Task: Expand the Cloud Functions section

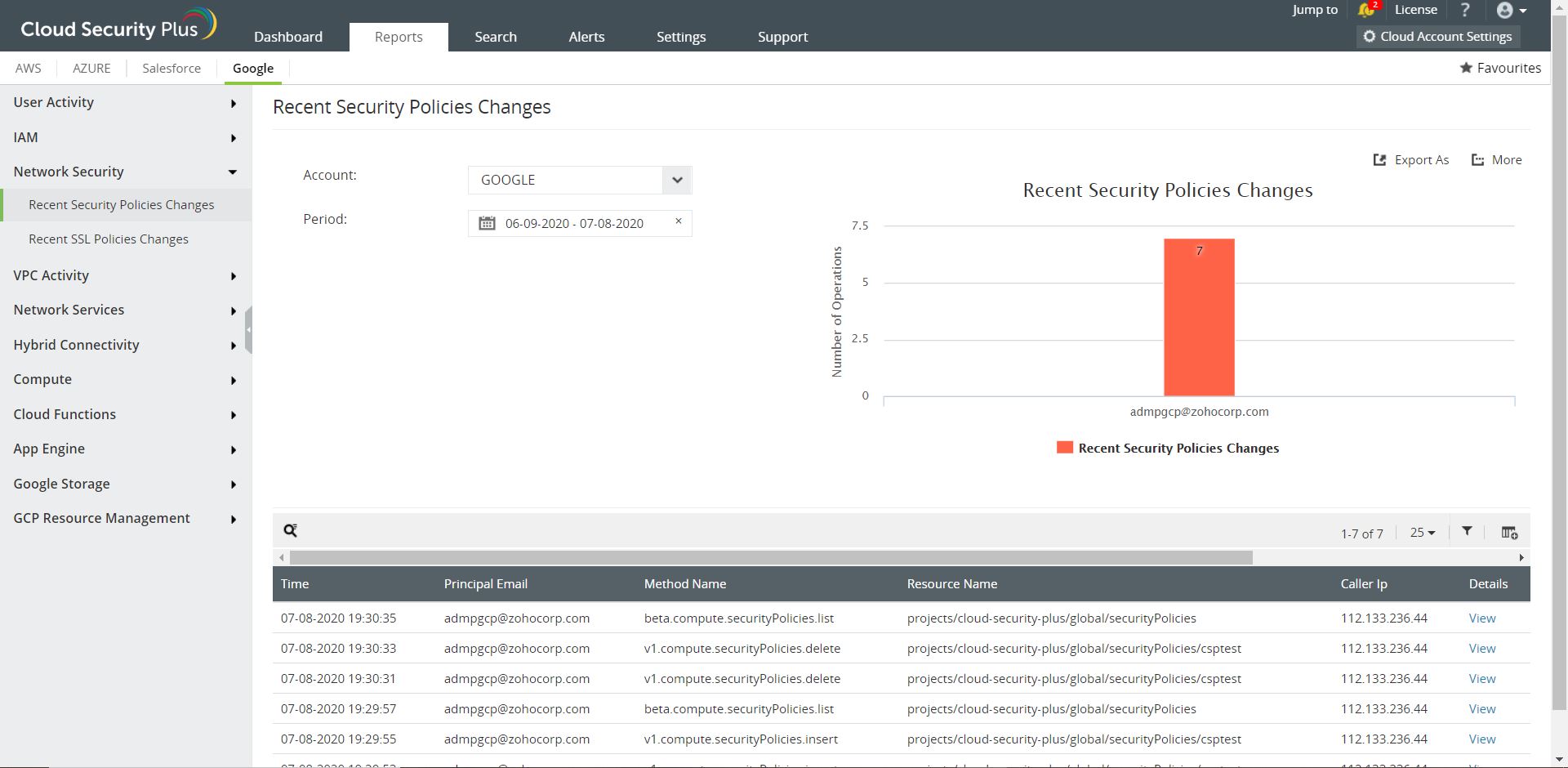Action: pyautogui.click(x=126, y=414)
